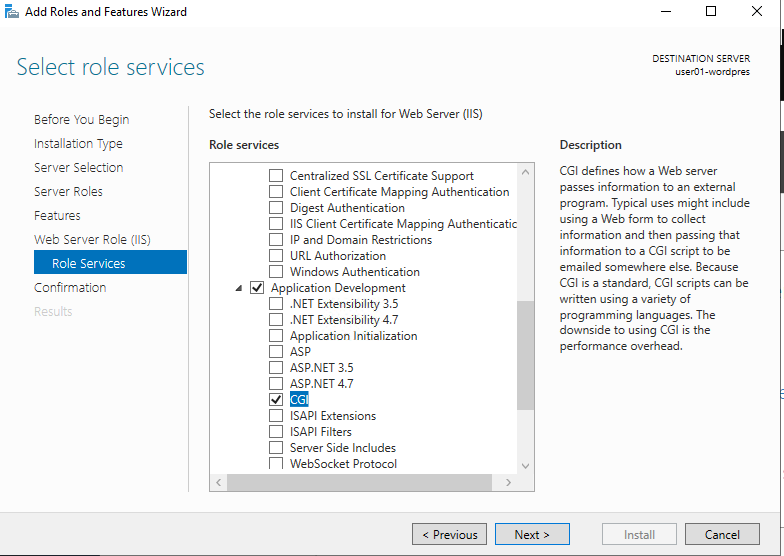Image resolution: width=784 pixels, height=556 pixels.
Task: Click the scroll down arrow of role services list
Action: point(525,466)
